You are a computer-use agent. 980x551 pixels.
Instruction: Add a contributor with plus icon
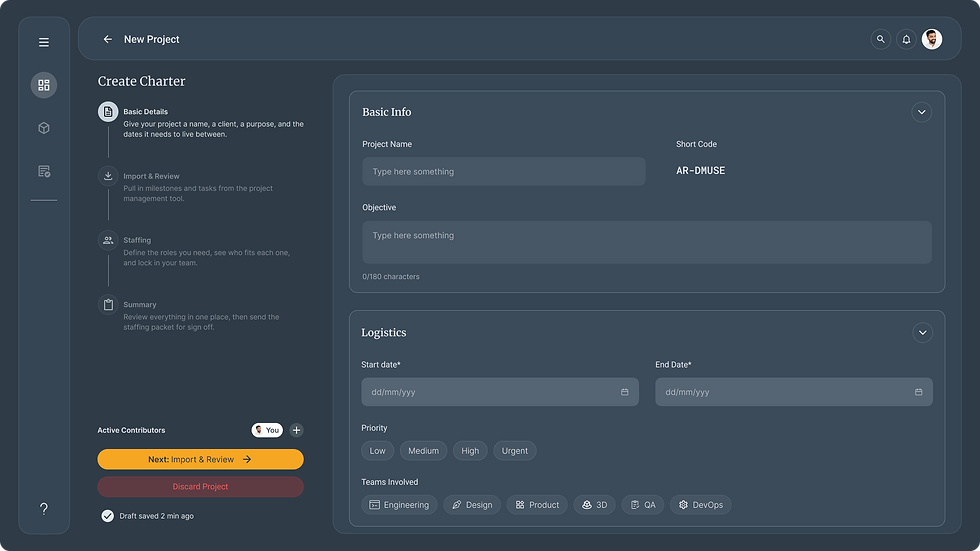pos(296,430)
